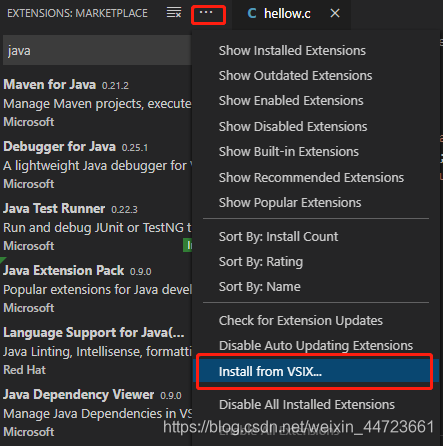Open the Java Test Runner extension

(54, 209)
